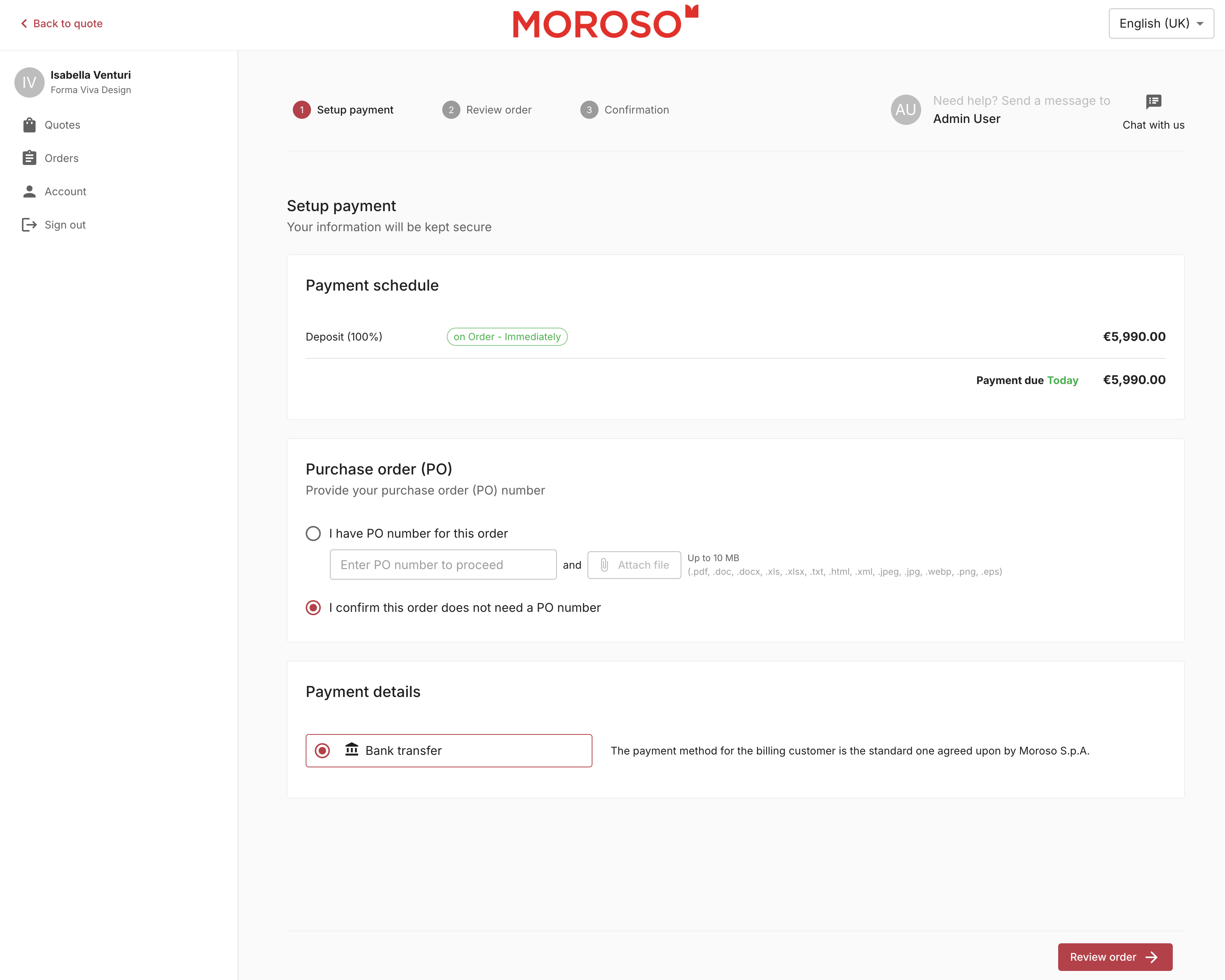The image size is (1225, 980).
Task: Click the AU admin avatar
Action: tap(905, 110)
